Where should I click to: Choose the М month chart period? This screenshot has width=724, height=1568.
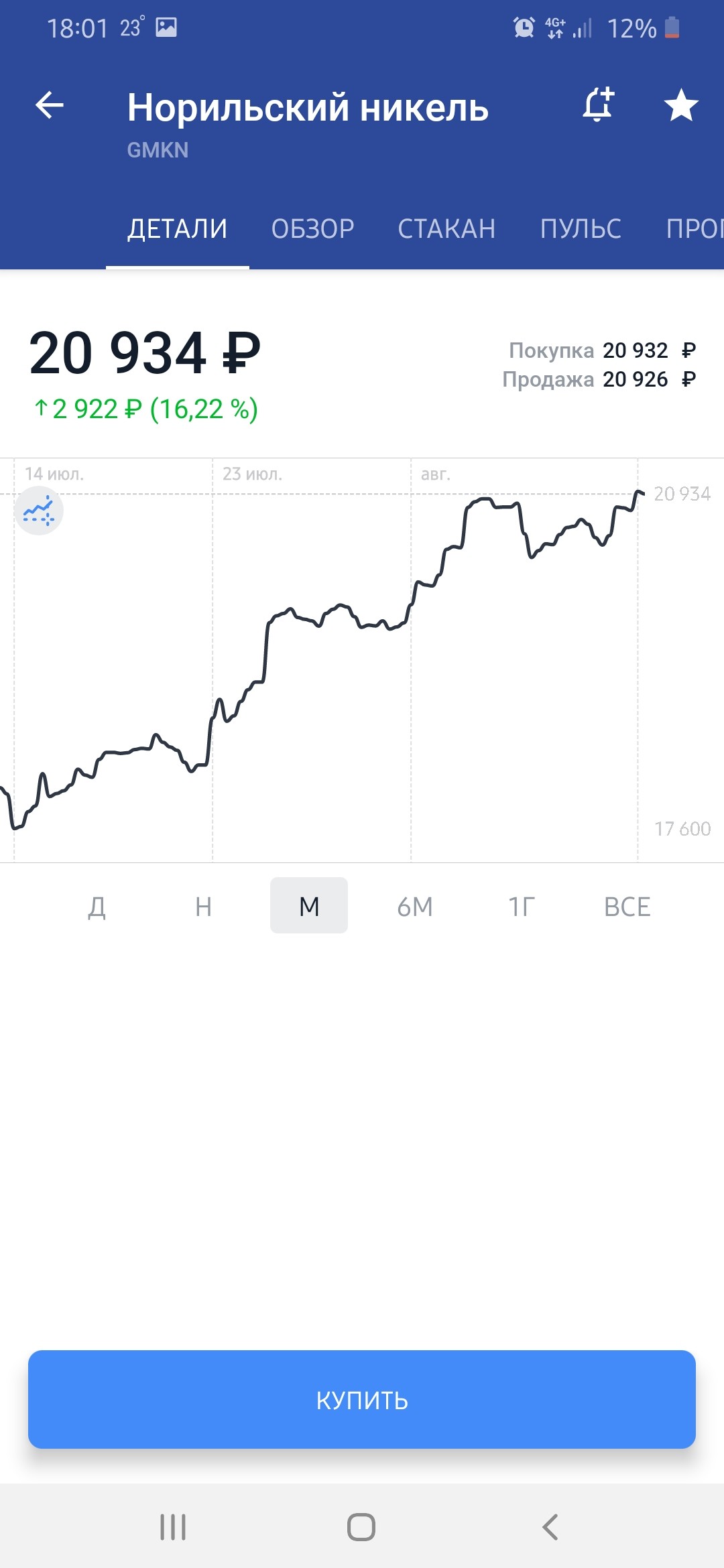[309, 907]
